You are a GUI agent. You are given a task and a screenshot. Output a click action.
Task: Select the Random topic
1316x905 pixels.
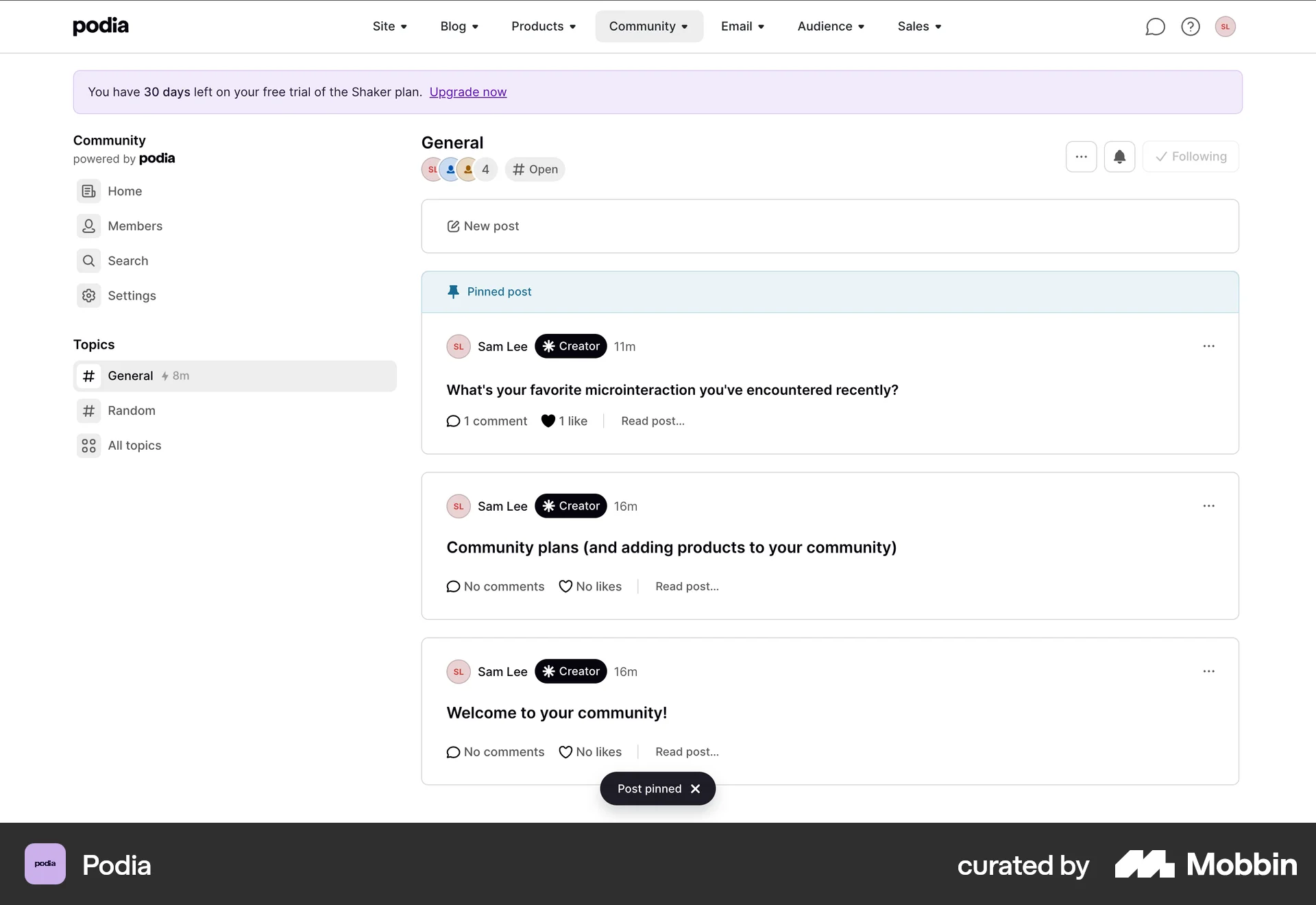pos(131,411)
